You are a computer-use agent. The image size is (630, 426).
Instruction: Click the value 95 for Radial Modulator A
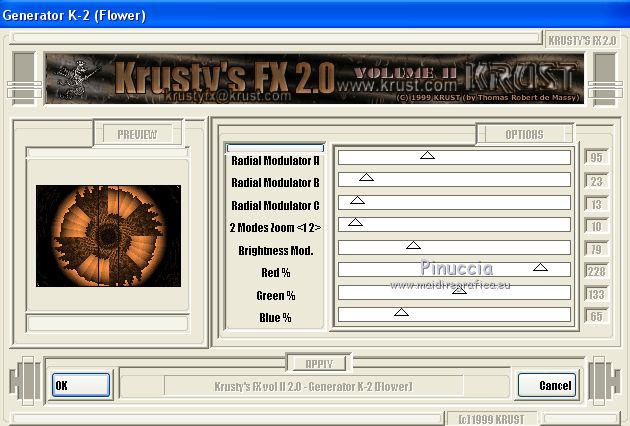(x=596, y=157)
